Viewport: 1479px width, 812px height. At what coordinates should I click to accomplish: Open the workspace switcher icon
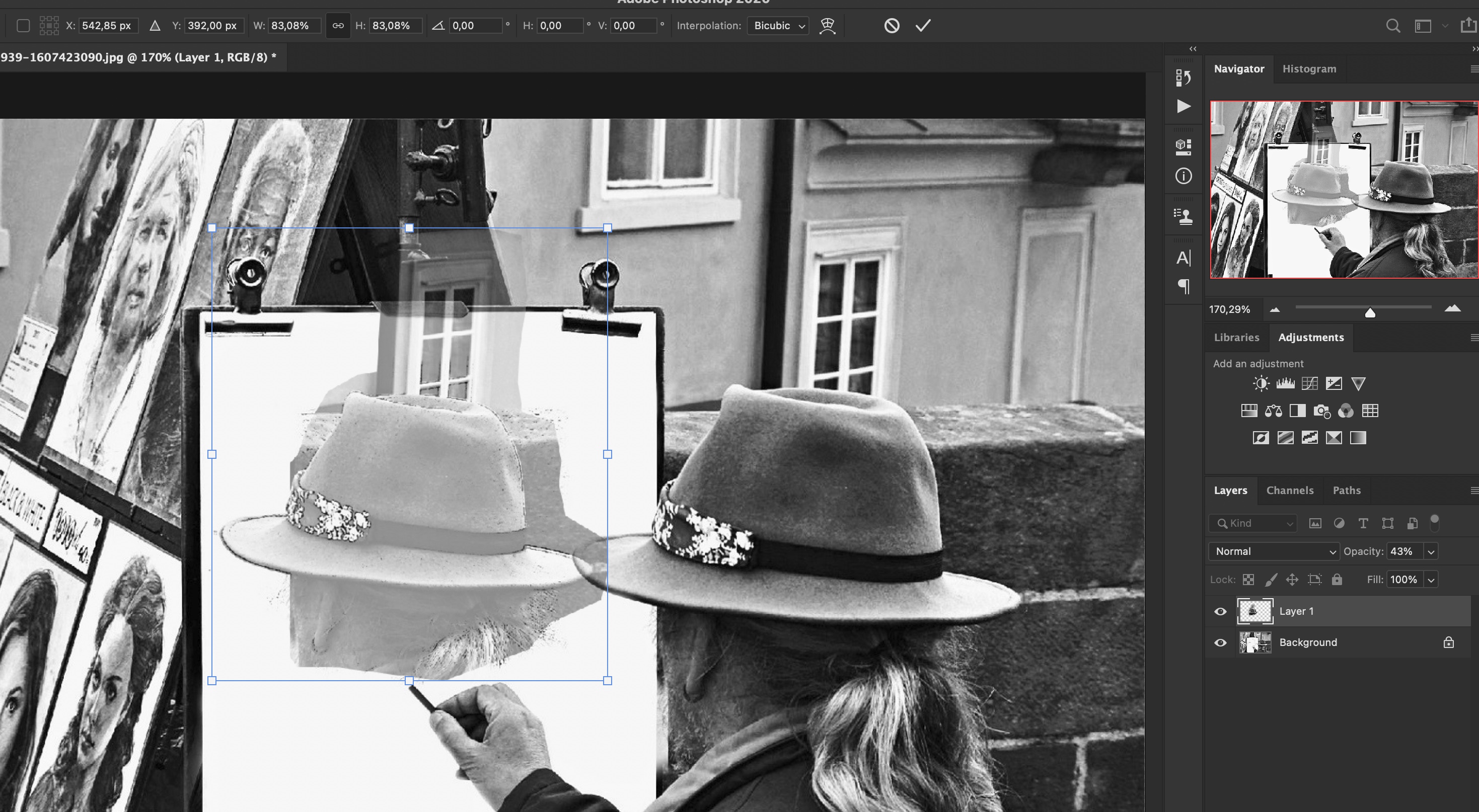[1423, 26]
